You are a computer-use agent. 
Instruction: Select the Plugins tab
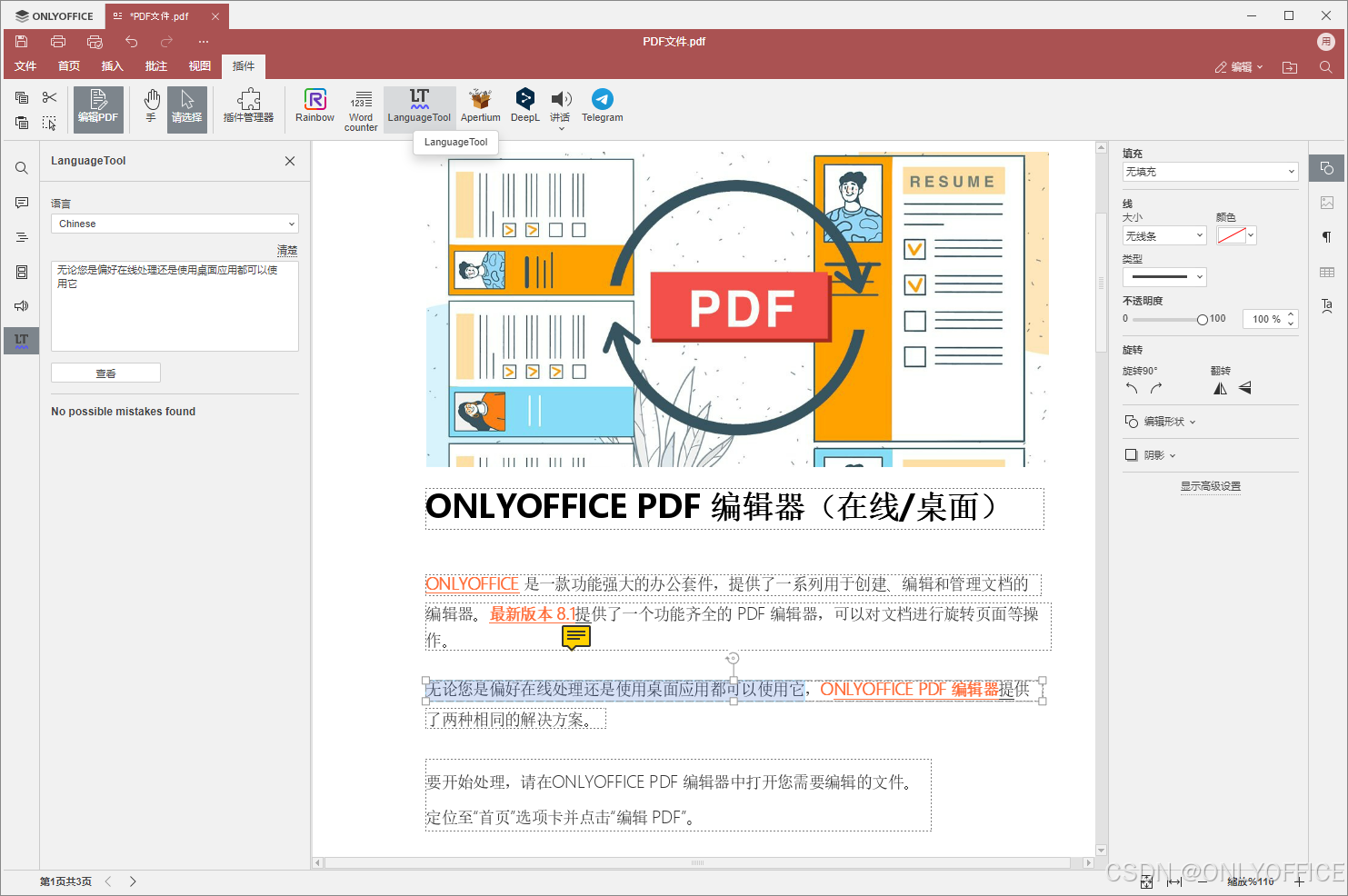tap(244, 66)
